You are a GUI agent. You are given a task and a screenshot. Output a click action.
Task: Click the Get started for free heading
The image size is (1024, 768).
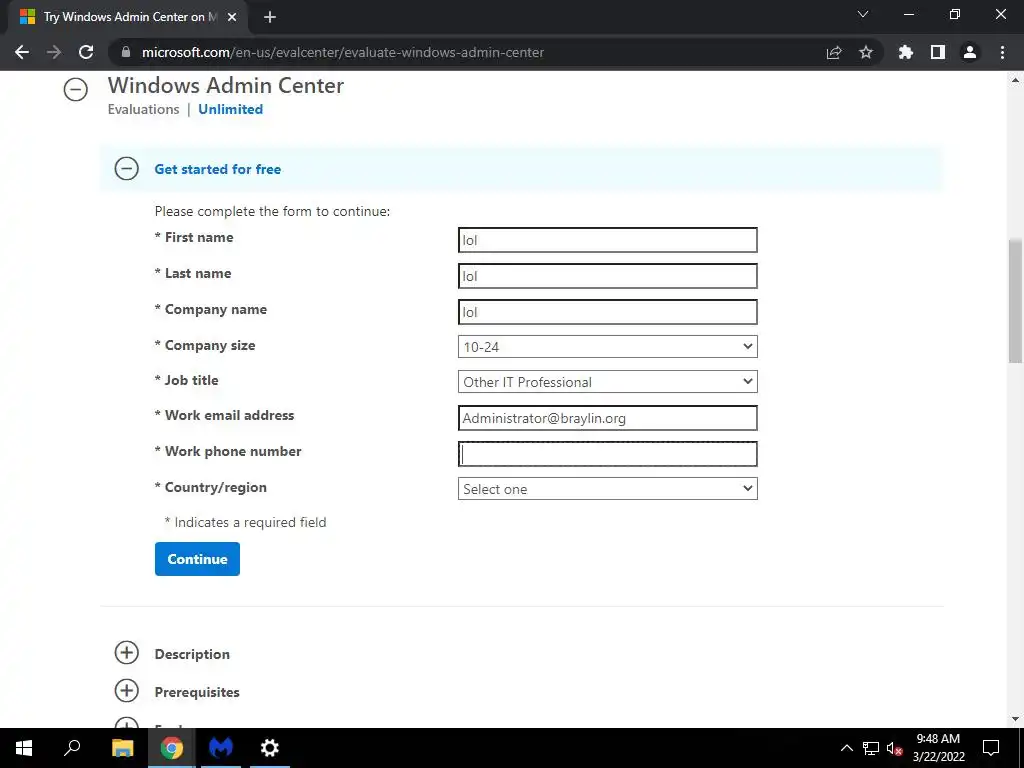[x=217, y=169]
